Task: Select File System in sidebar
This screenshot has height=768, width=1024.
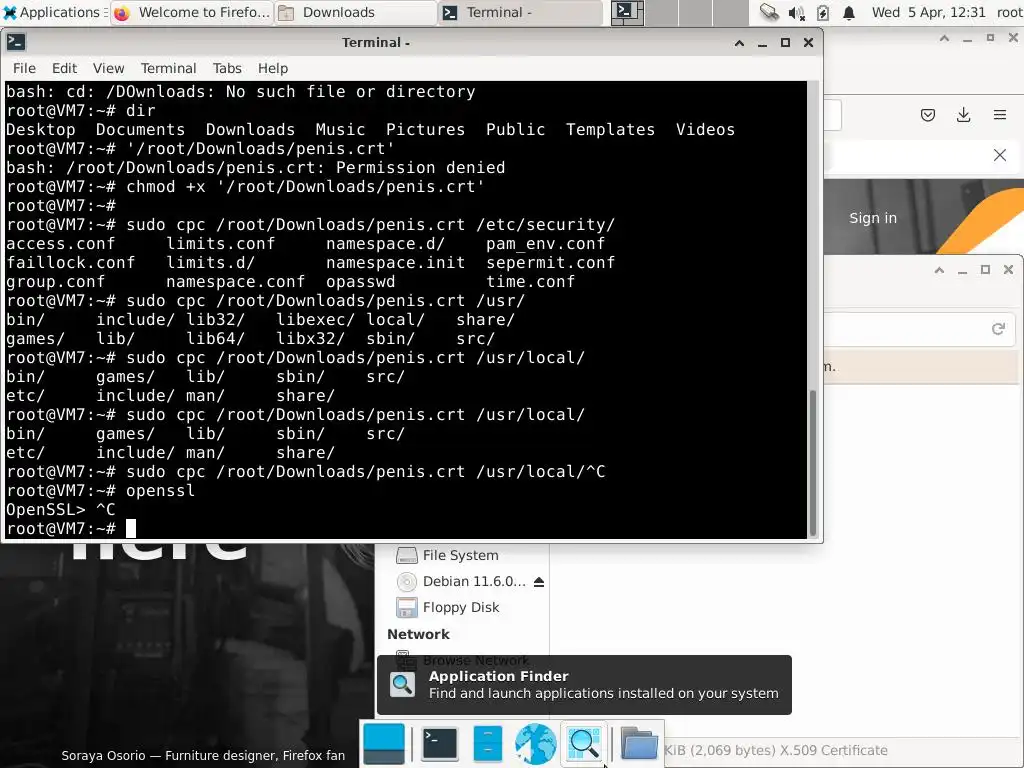Action: (x=460, y=555)
